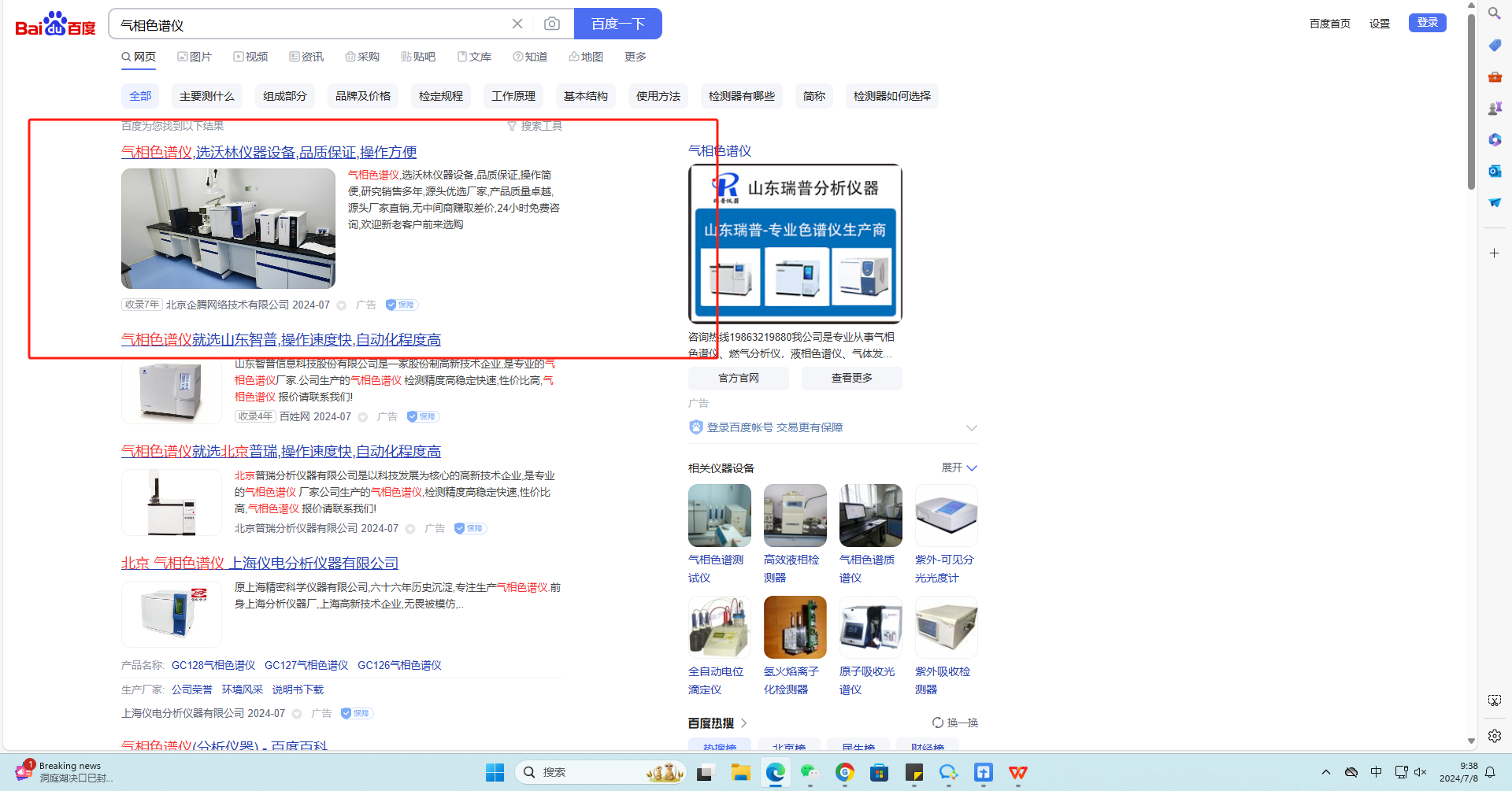Open GC127气相色谱仪 product link
The width and height of the screenshot is (1512, 791).
[306, 665]
